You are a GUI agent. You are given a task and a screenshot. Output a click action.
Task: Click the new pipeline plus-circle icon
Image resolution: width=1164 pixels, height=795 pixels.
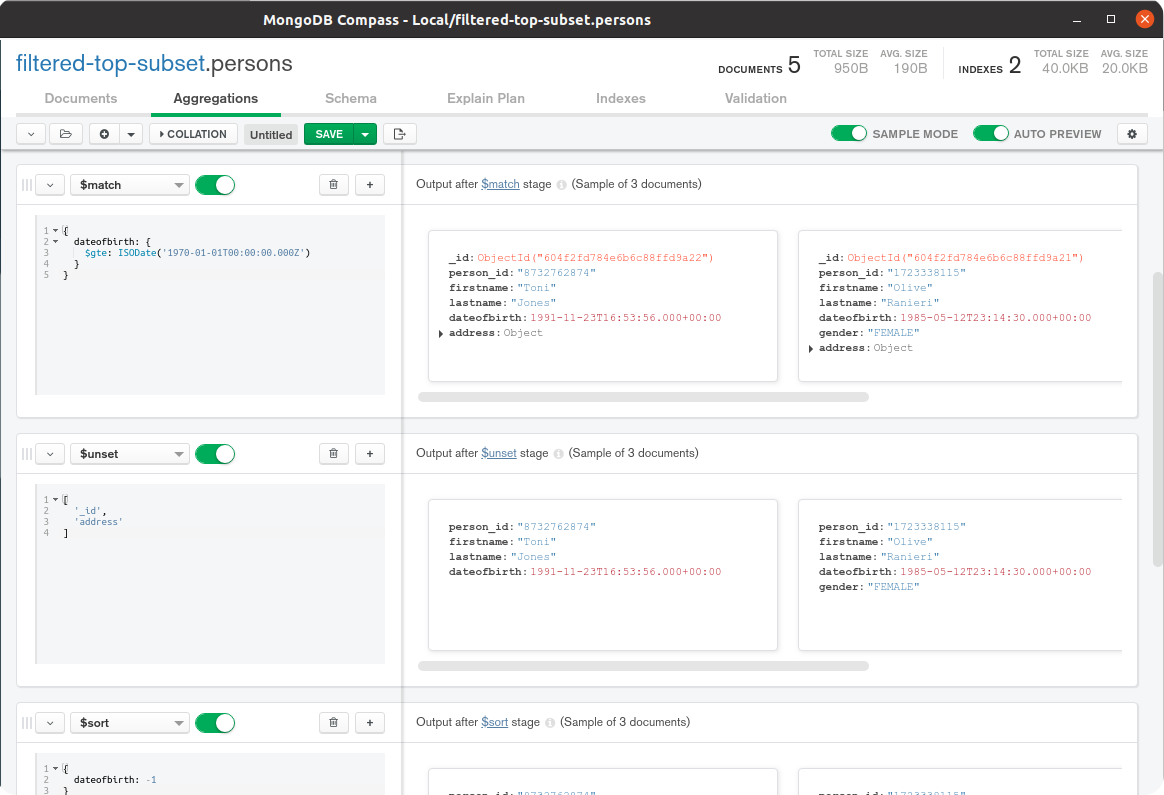(x=105, y=134)
